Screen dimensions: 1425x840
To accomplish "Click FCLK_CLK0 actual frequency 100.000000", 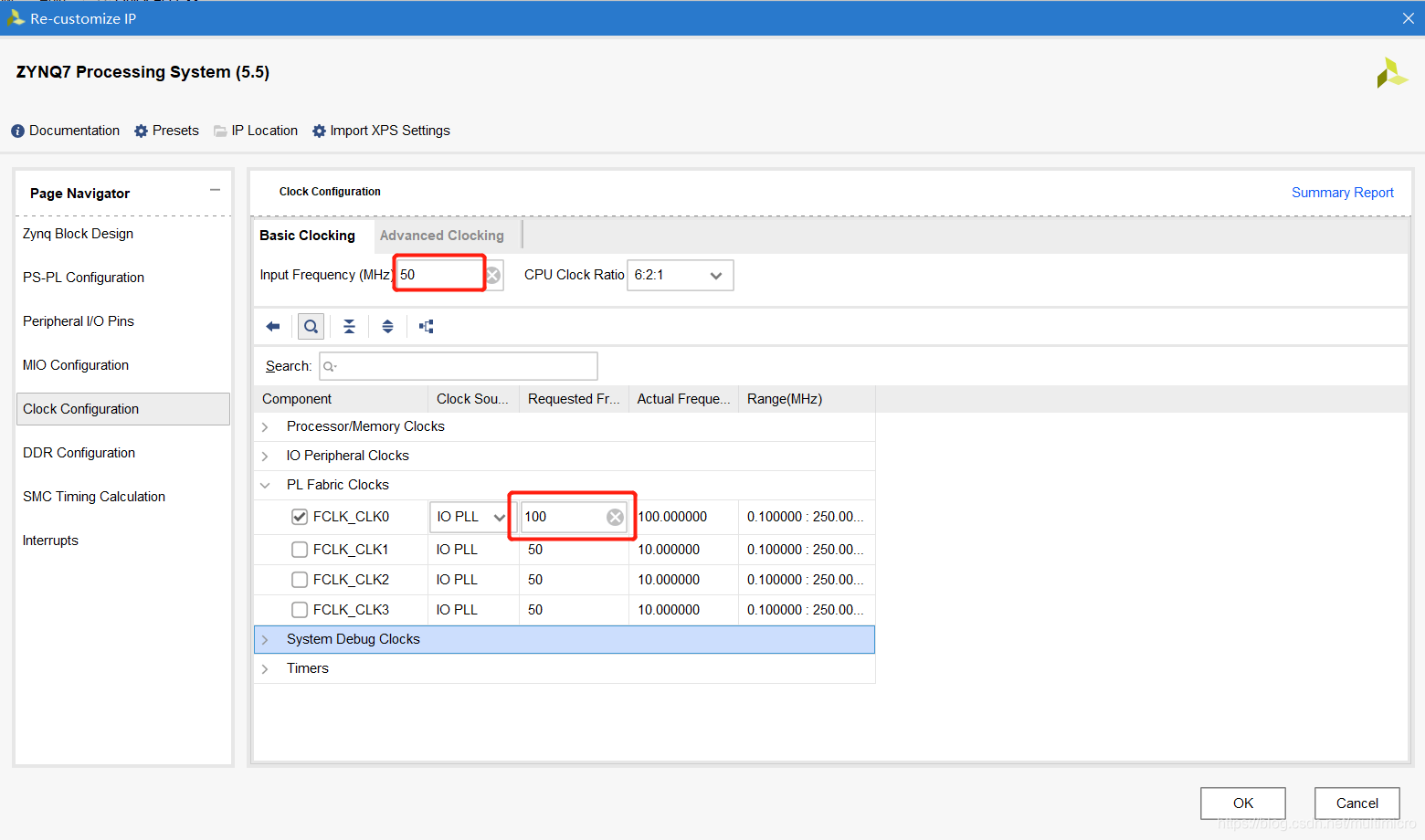I will pos(672,517).
